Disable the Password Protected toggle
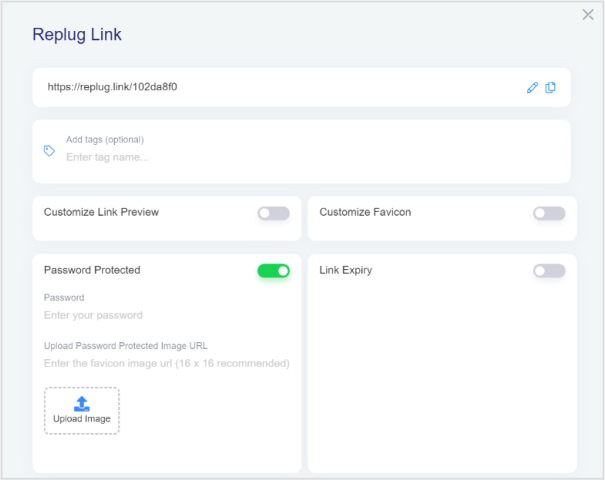The height and width of the screenshot is (480, 605). [274, 271]
